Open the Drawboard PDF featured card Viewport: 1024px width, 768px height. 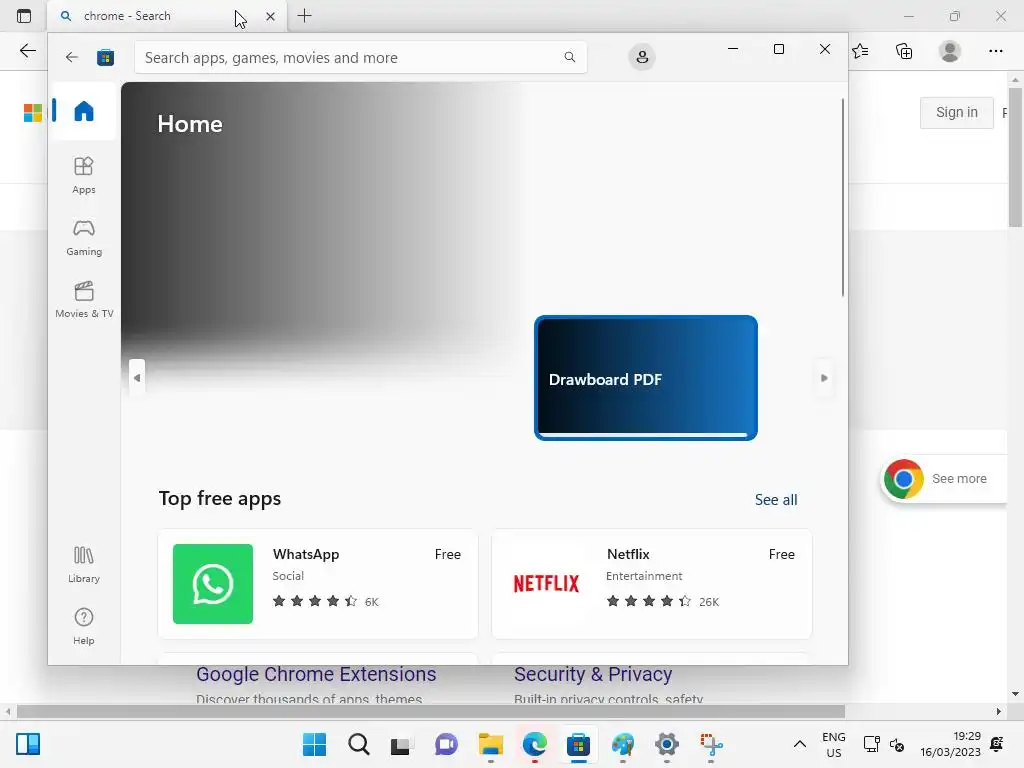click(x=646, y=377)
